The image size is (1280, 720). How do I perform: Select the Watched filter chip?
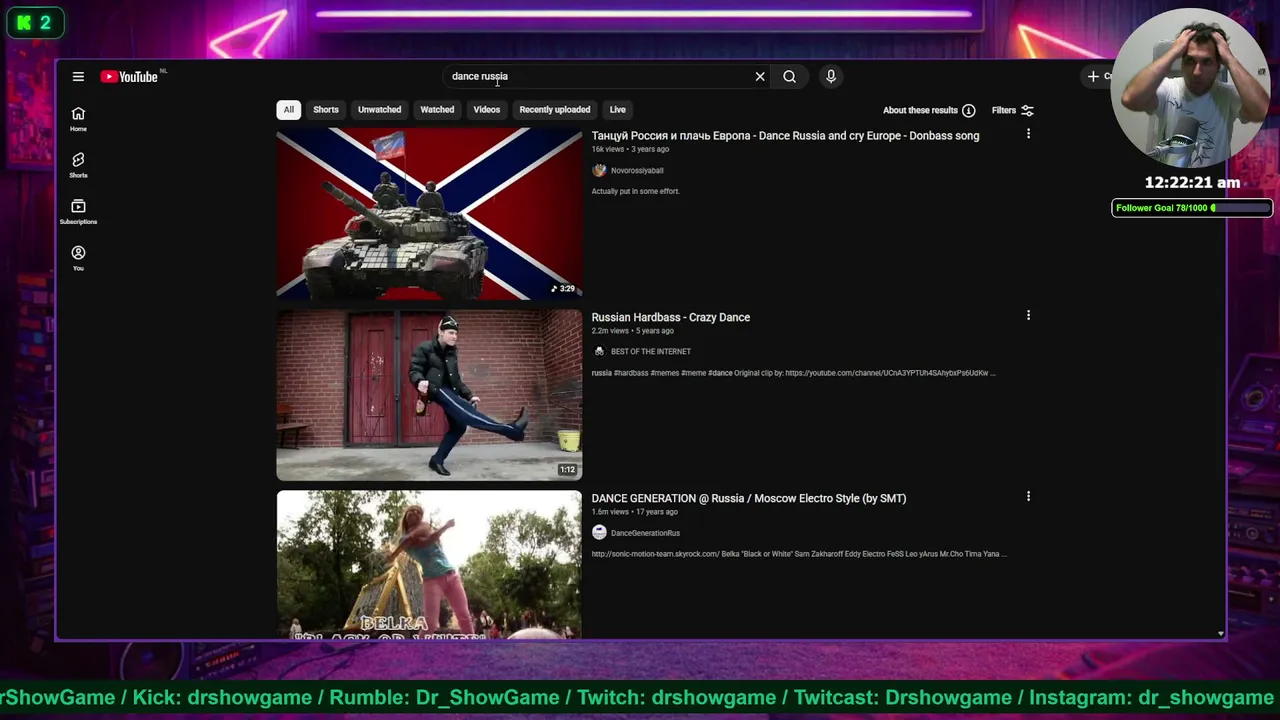pos(437,110)
